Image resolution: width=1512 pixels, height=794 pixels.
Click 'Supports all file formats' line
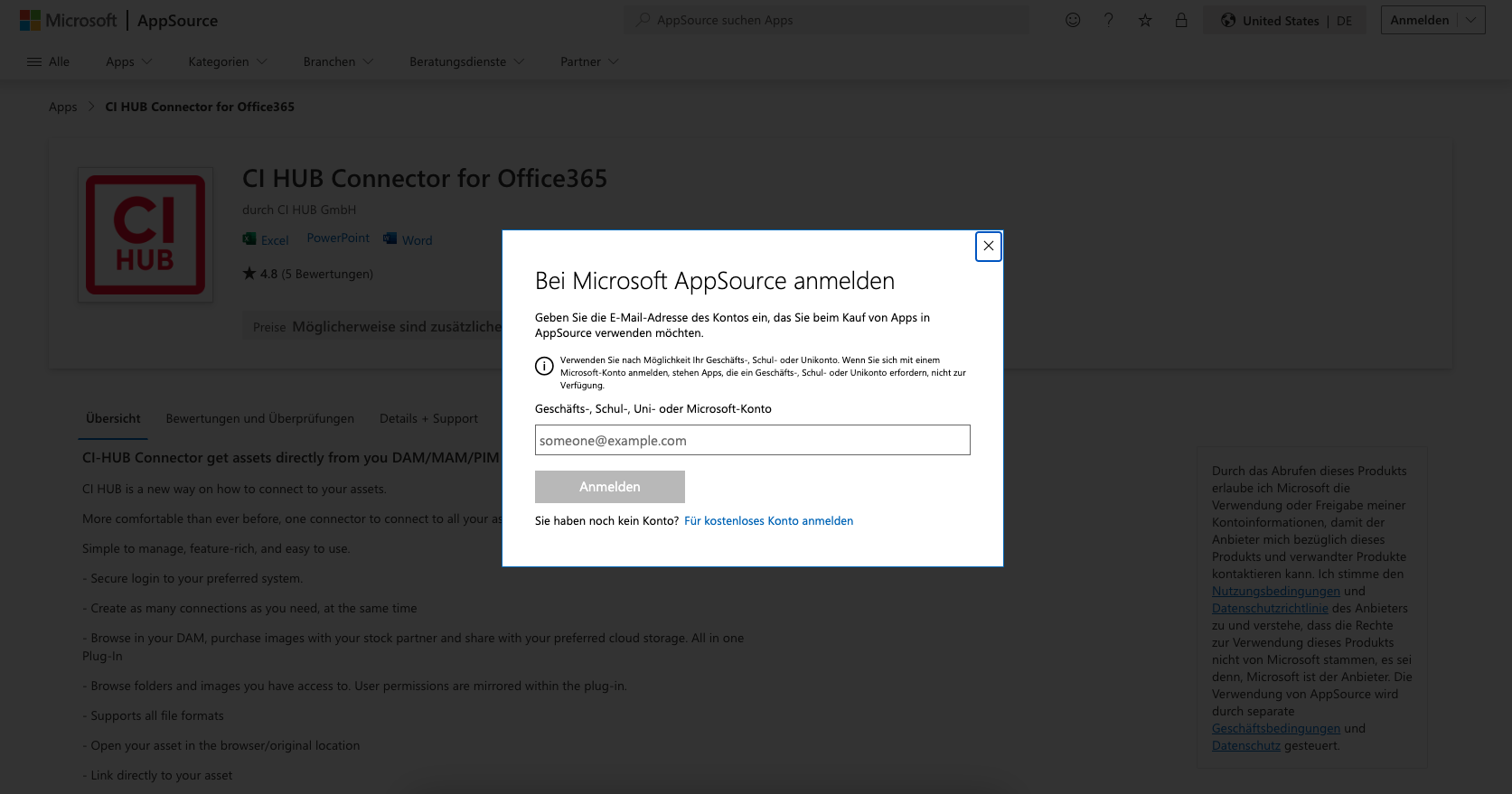153,715
